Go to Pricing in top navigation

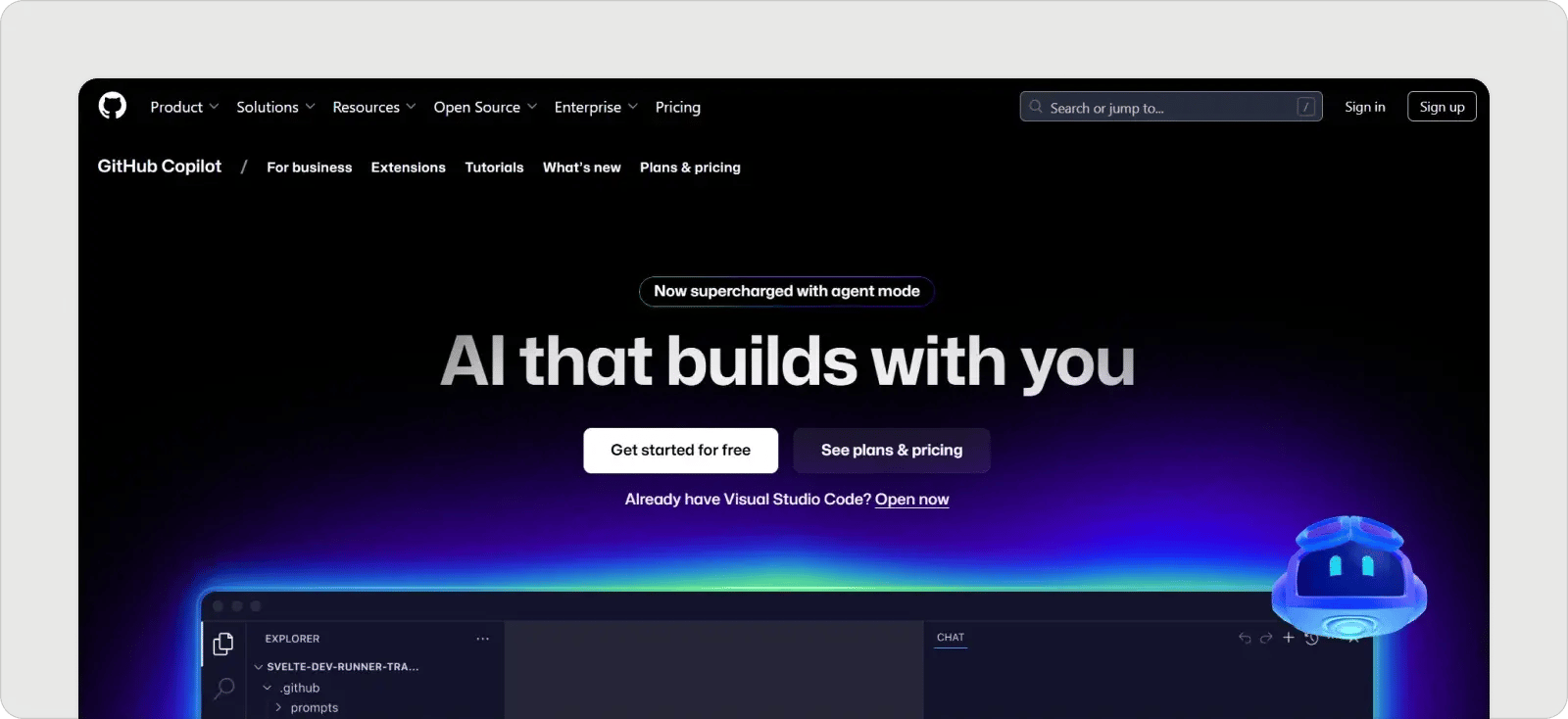coord(677,107)
